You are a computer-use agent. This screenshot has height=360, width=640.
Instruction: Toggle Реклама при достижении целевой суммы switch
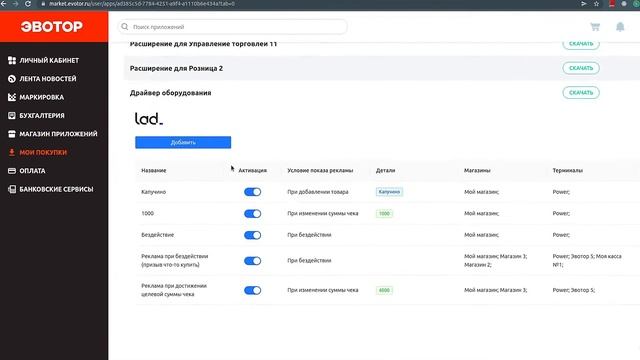tap(252, 290)
